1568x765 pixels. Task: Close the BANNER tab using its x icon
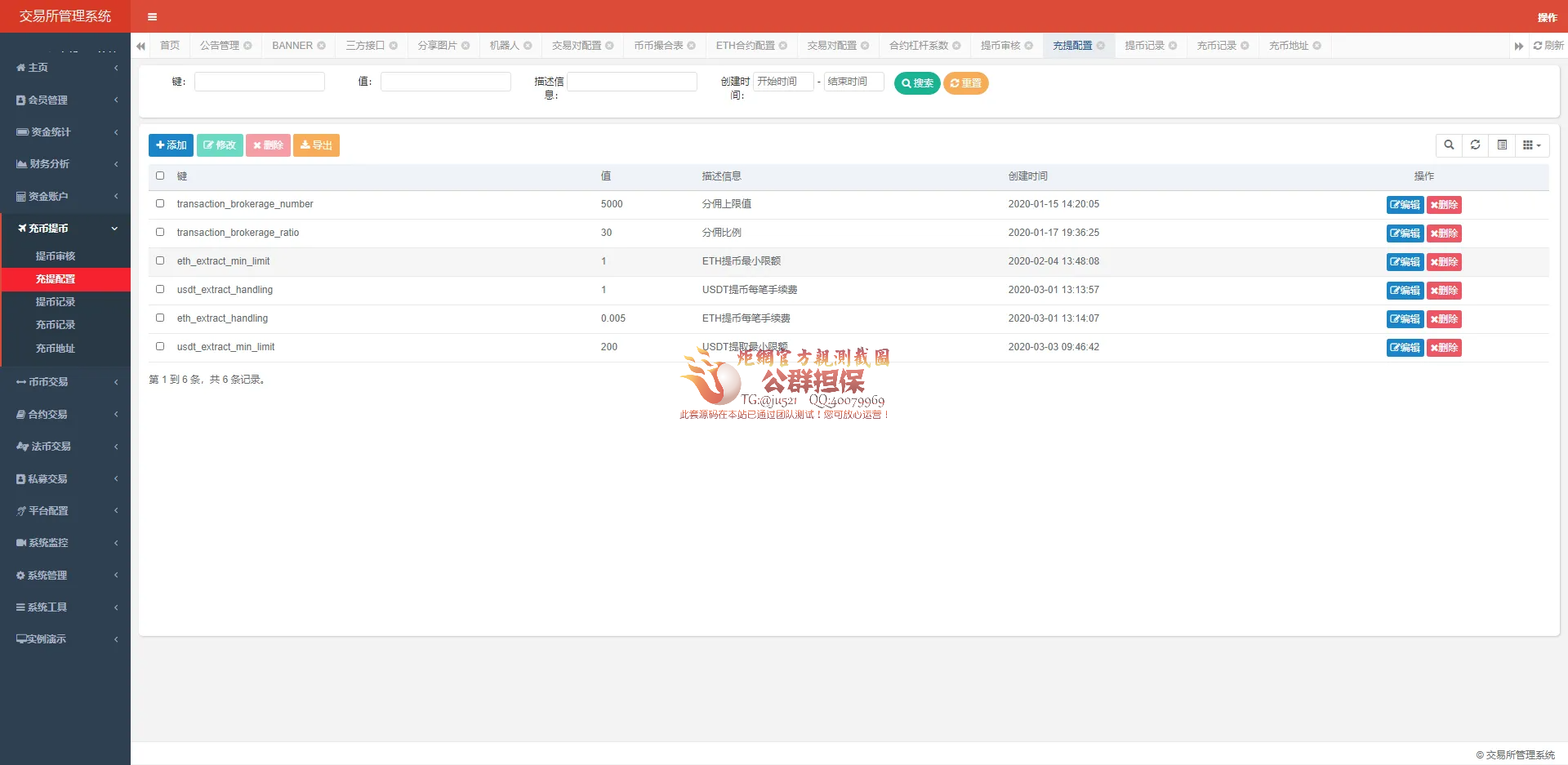321,46
